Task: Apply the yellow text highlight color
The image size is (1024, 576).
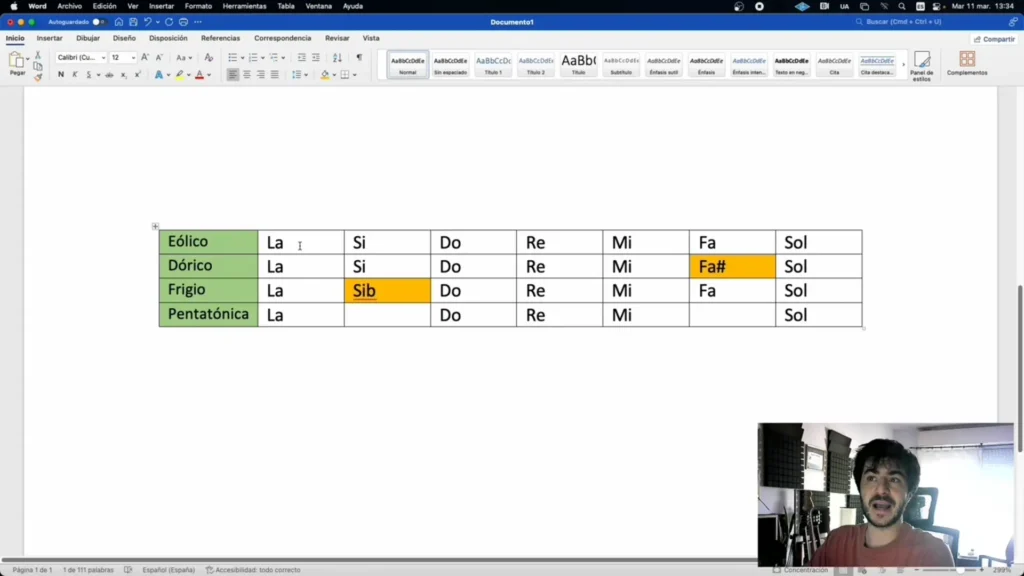Action: point(180,75)
